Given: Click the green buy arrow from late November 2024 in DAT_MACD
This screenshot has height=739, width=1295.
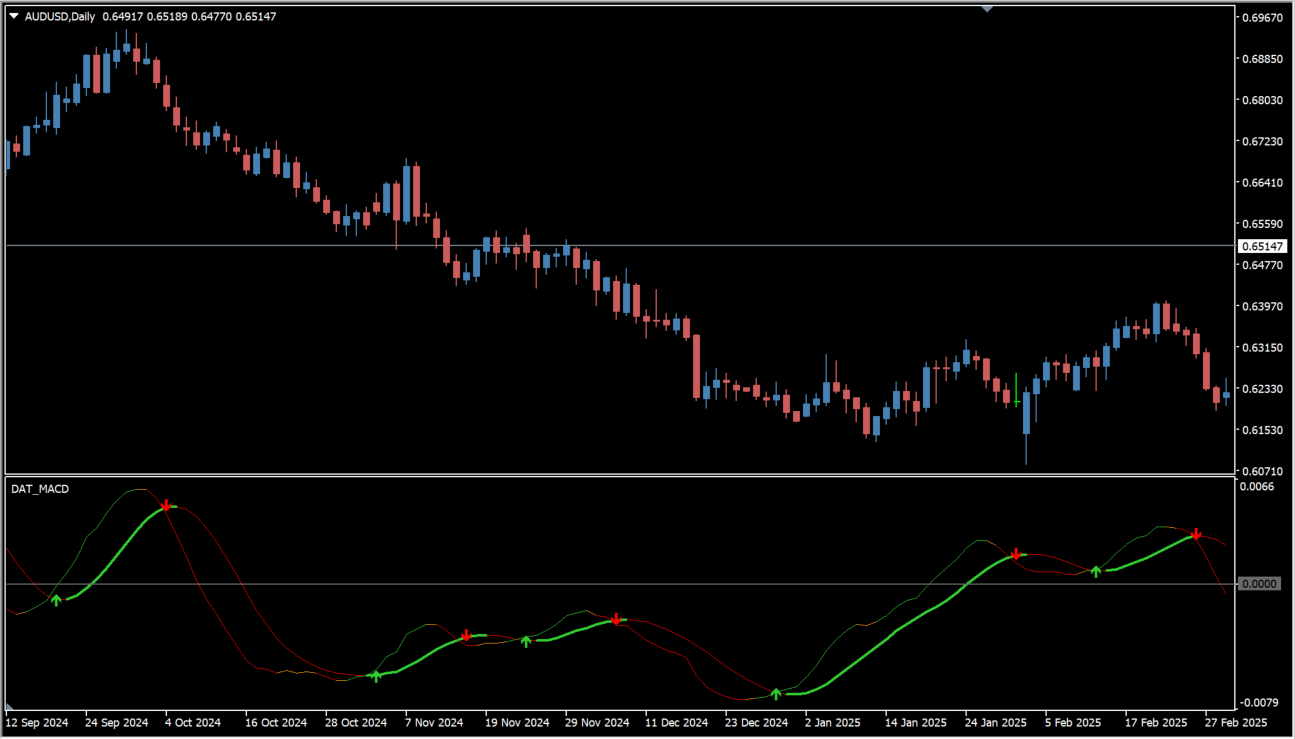Looking at the screenshot, I should pyautogui.click(x=526, y=641).
